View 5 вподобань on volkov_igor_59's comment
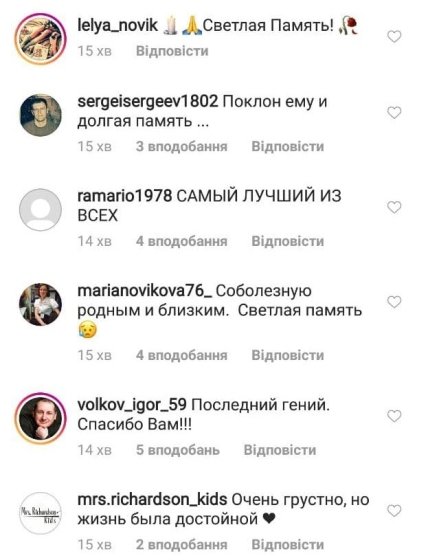This screenshot has height=560, width=428. point(178,450)
